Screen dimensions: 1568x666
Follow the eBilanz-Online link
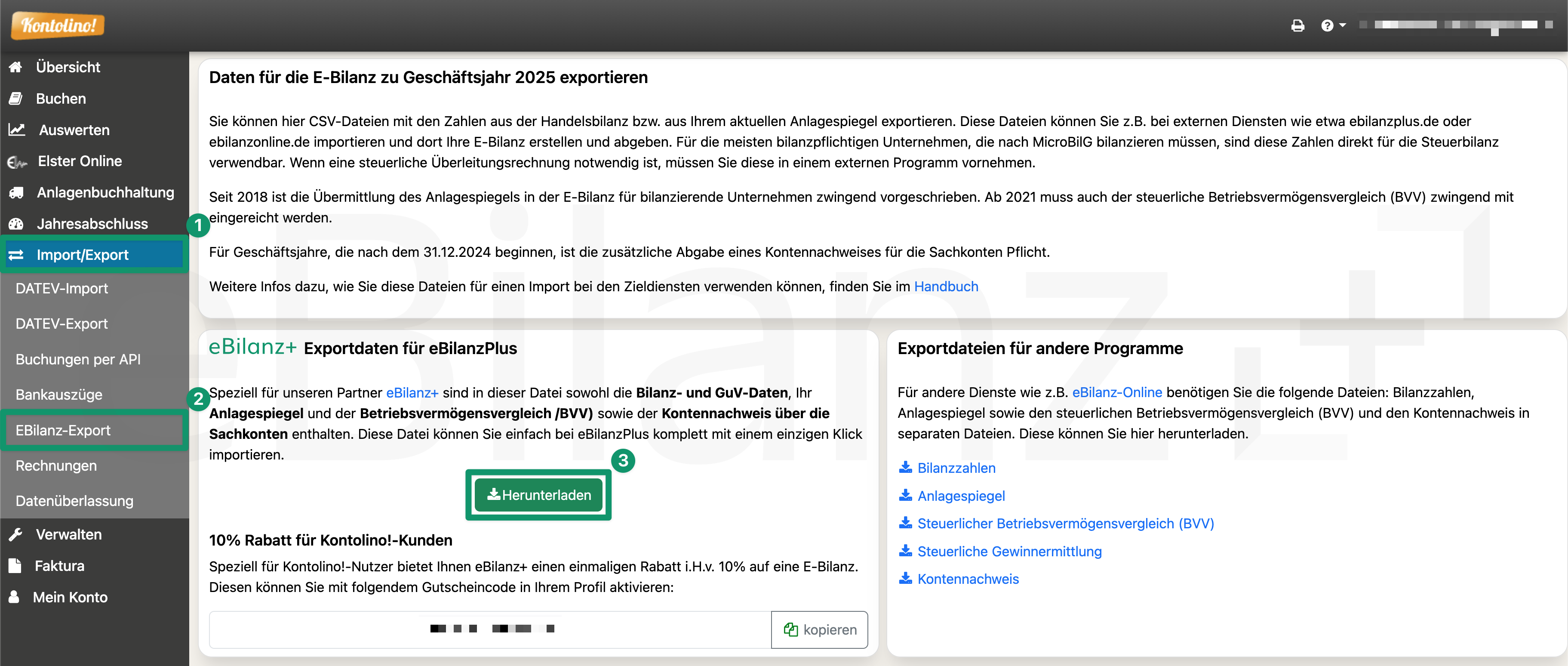(x=1117, y=392)
